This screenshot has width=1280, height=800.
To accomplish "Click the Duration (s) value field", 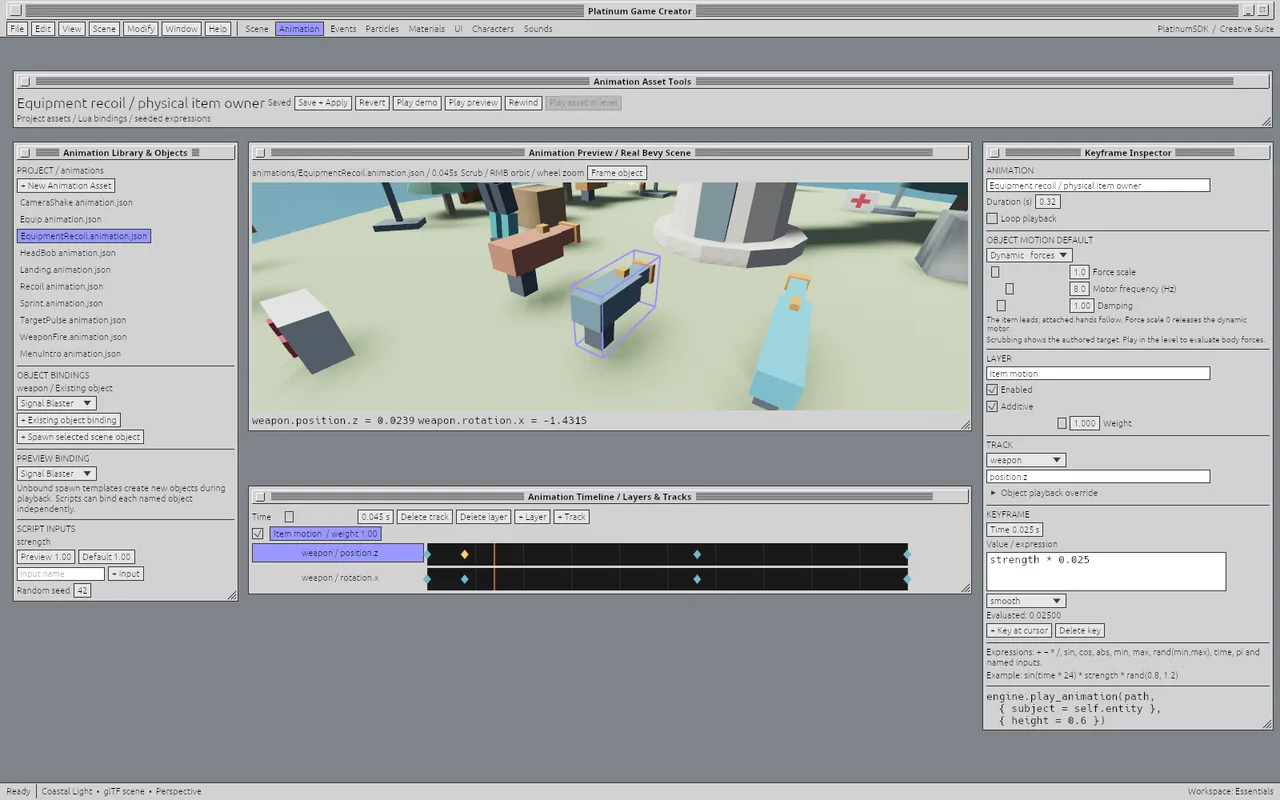I will tap(1047, 202).
